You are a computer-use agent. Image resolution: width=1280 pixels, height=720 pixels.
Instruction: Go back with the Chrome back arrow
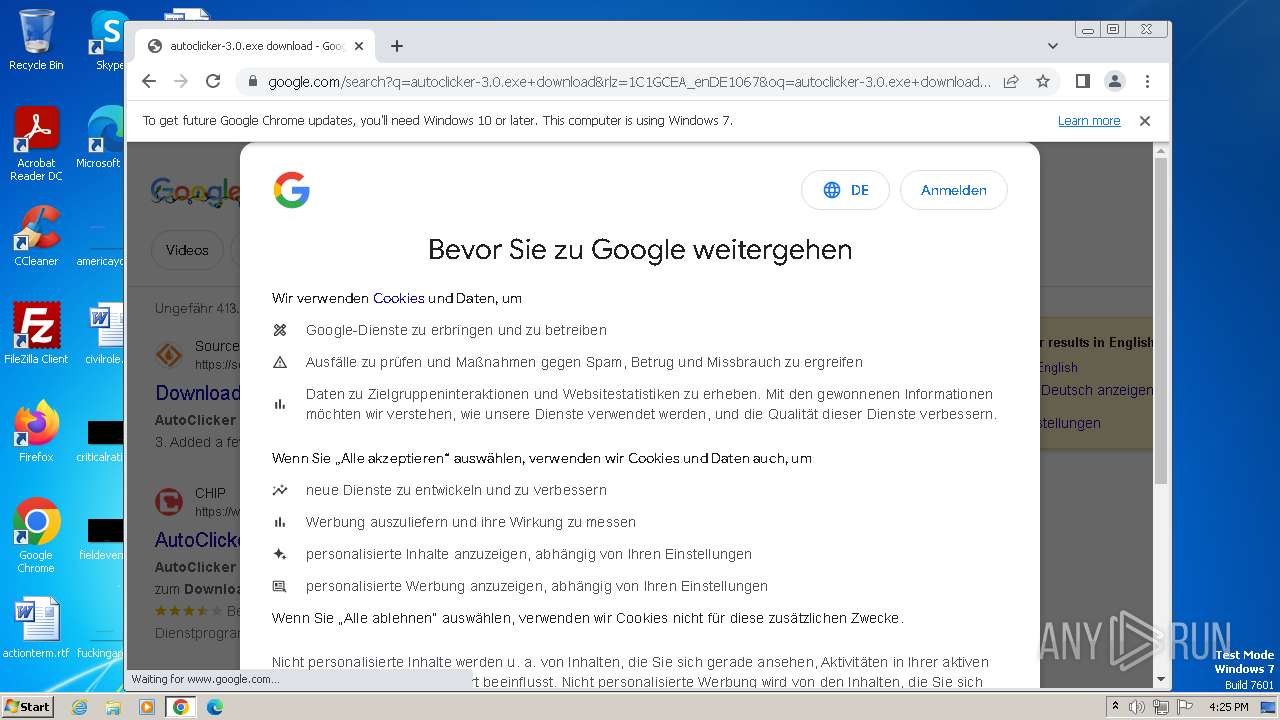pos(149,81)
